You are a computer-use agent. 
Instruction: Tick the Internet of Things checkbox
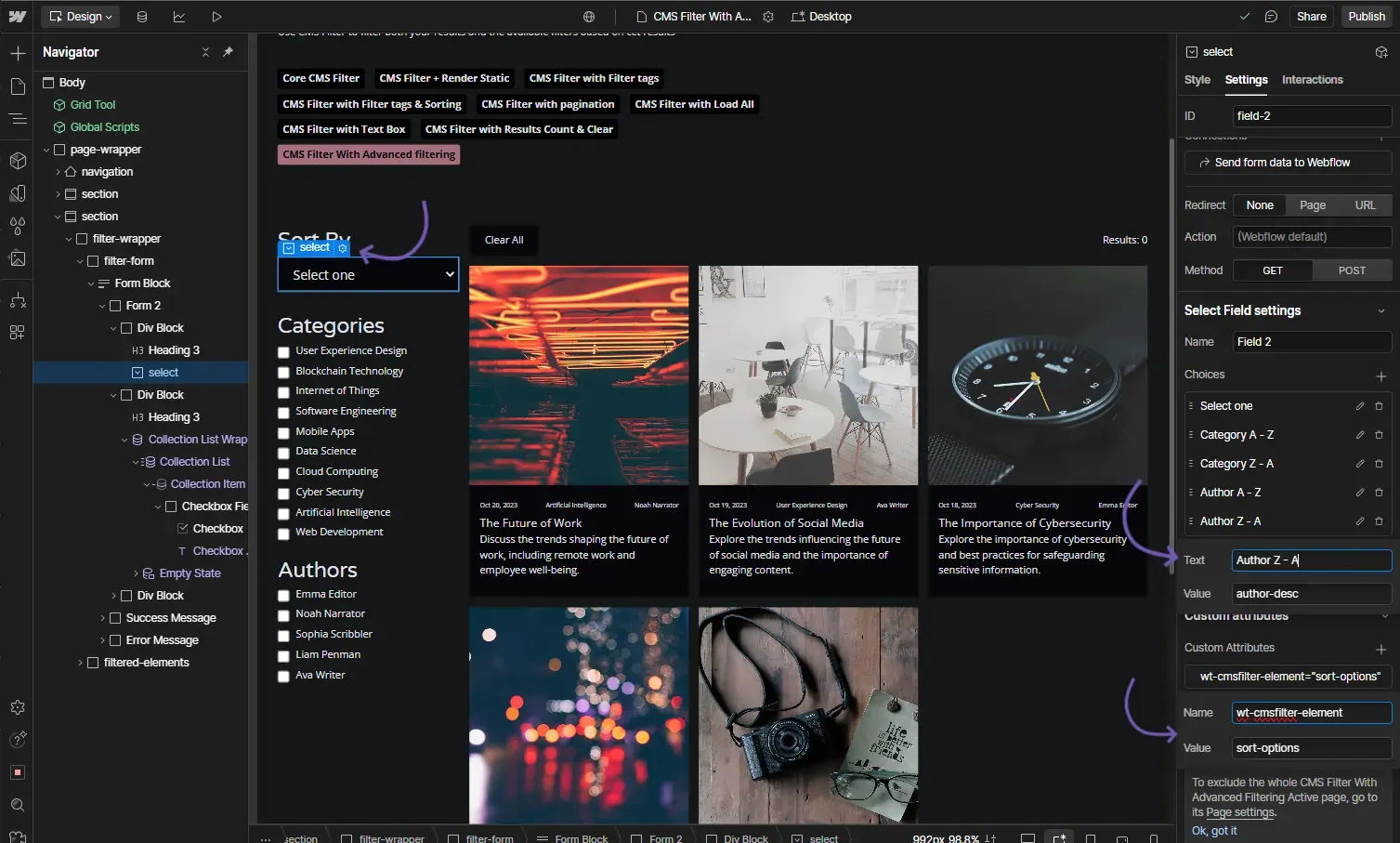pos(283,392)
